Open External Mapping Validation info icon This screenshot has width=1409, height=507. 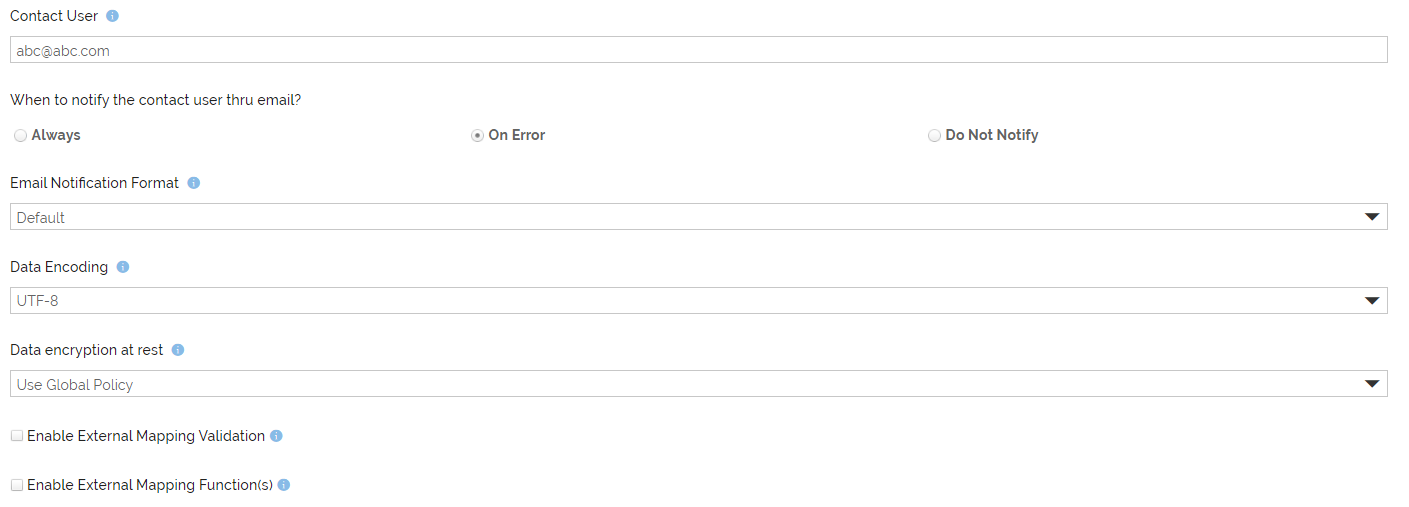(x=277, y=436)
